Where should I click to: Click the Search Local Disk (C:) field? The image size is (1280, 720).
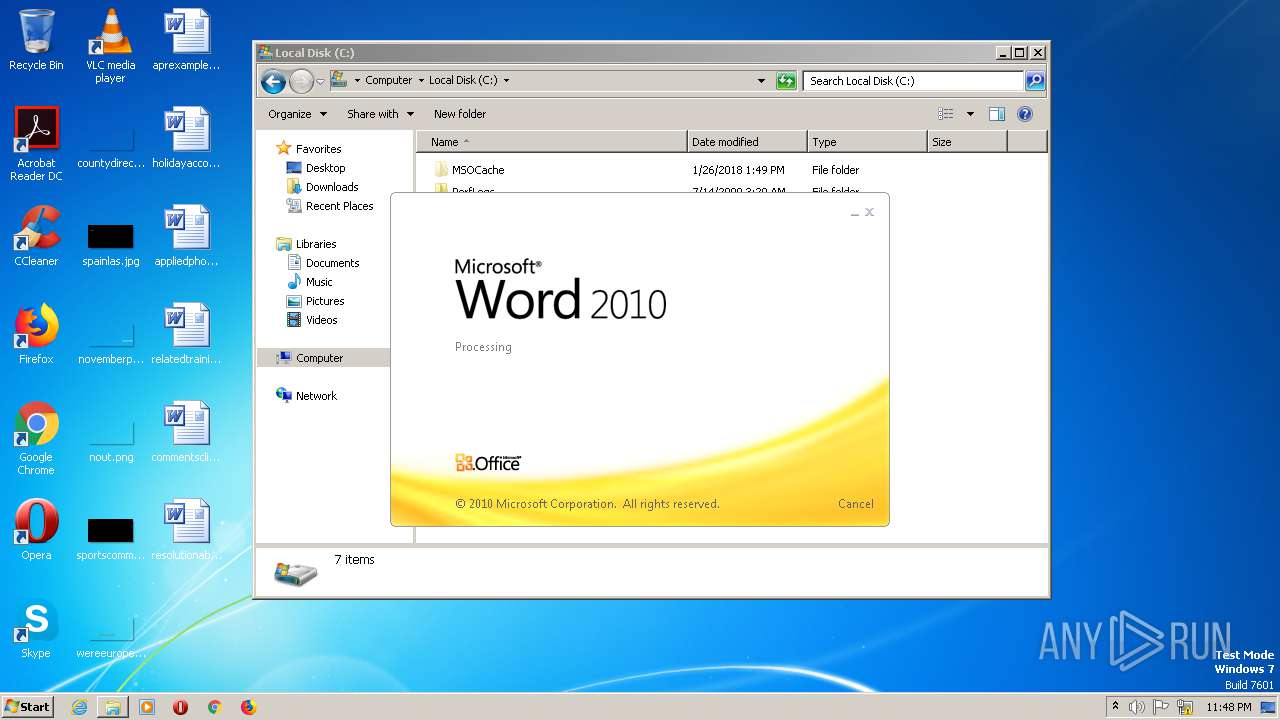(913, 81)
